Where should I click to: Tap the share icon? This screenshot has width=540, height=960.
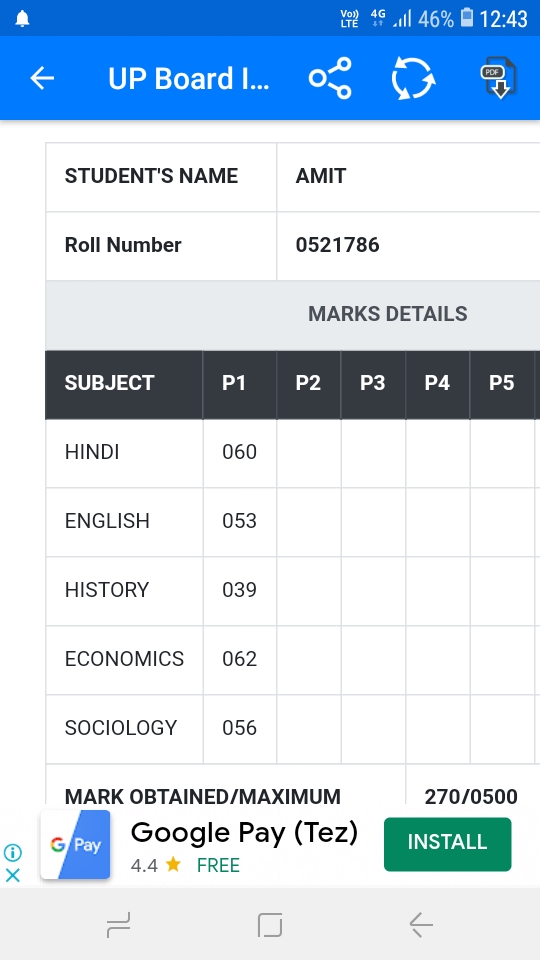pyautogui.click(x=330, y=78)
